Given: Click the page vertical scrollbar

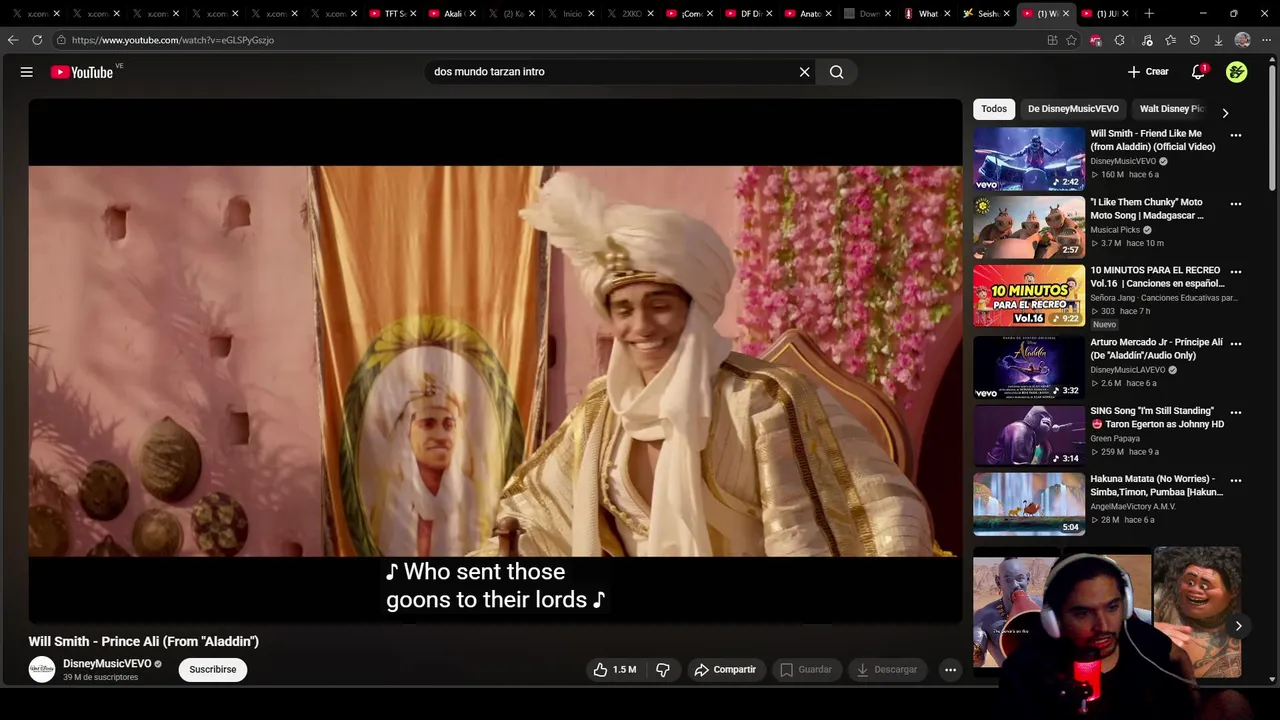Looking at the screenshot, I should (1272, 130).
